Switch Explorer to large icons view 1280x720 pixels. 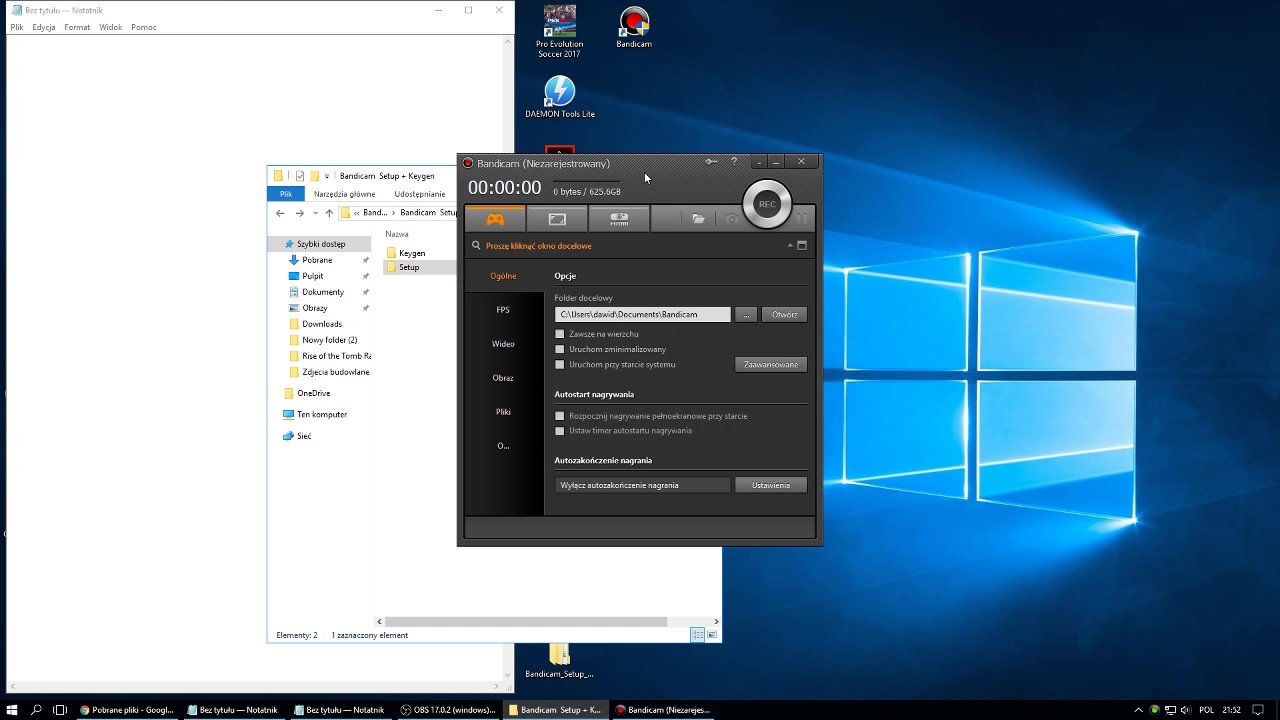click(x=712, y=635)
